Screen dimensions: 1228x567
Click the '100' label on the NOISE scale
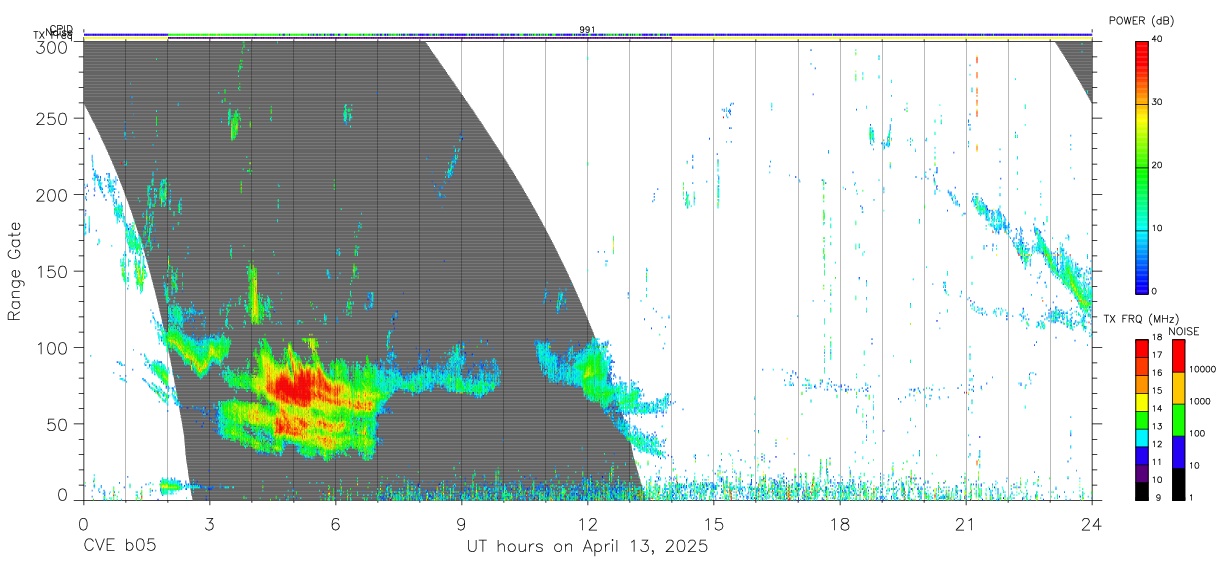1199,433
